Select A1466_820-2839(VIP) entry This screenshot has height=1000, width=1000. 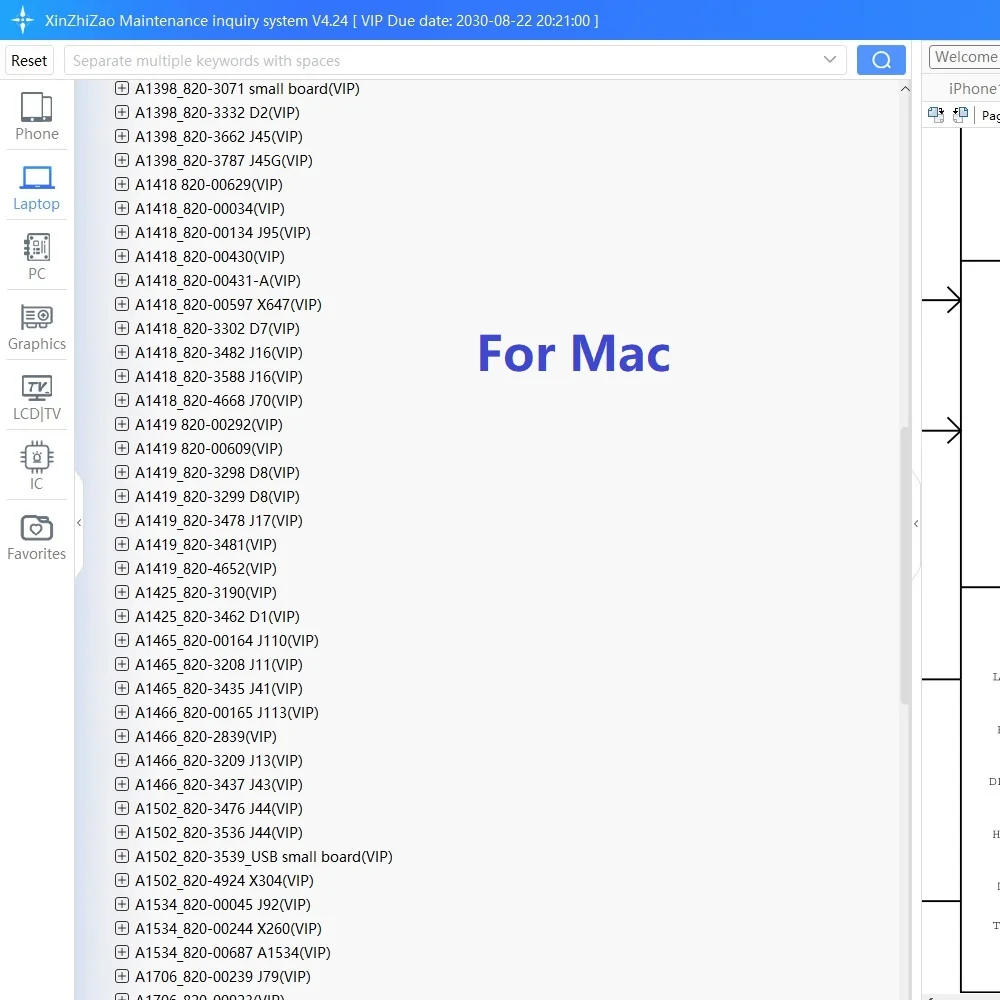click(x=205, y=737)
